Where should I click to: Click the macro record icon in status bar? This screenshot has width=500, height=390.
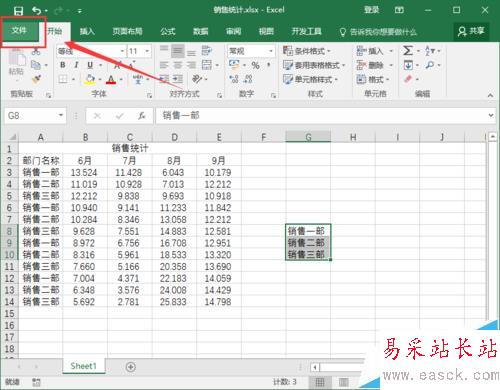tap(36, 382)
